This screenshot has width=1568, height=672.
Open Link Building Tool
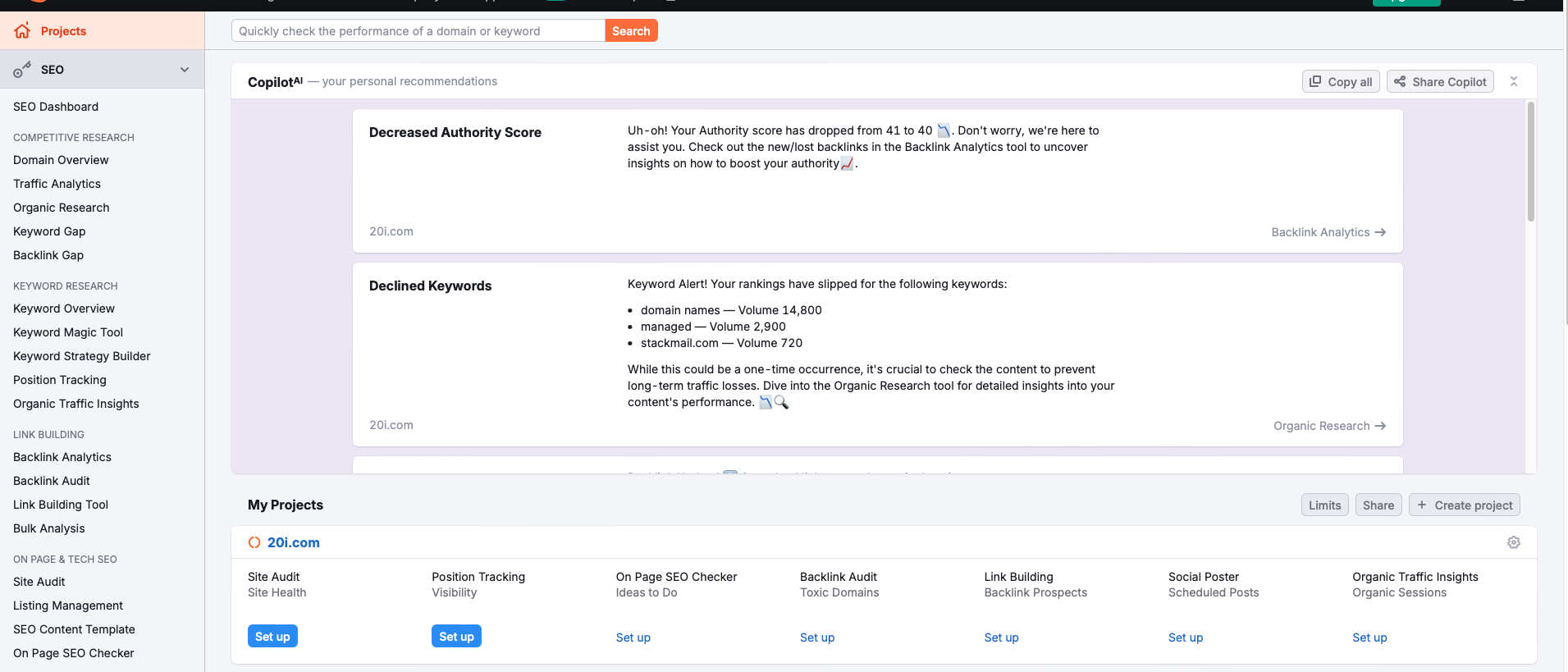(x=61, y=505)
